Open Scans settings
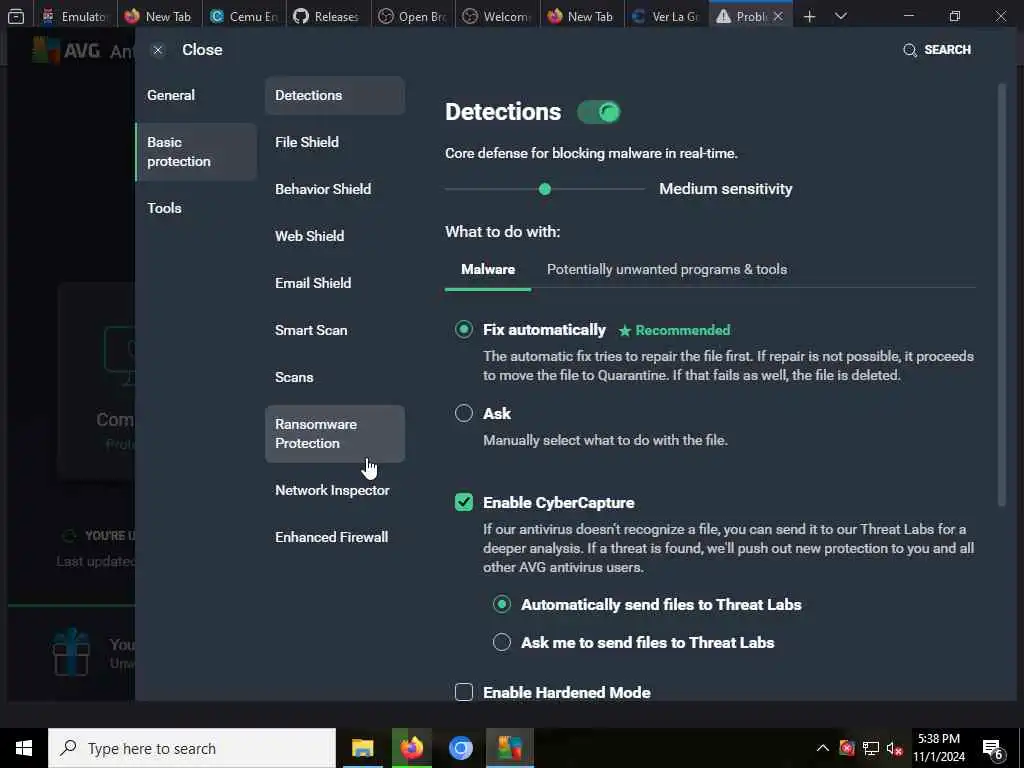This screenshot has height=768, width=1024. click(335, 377)
